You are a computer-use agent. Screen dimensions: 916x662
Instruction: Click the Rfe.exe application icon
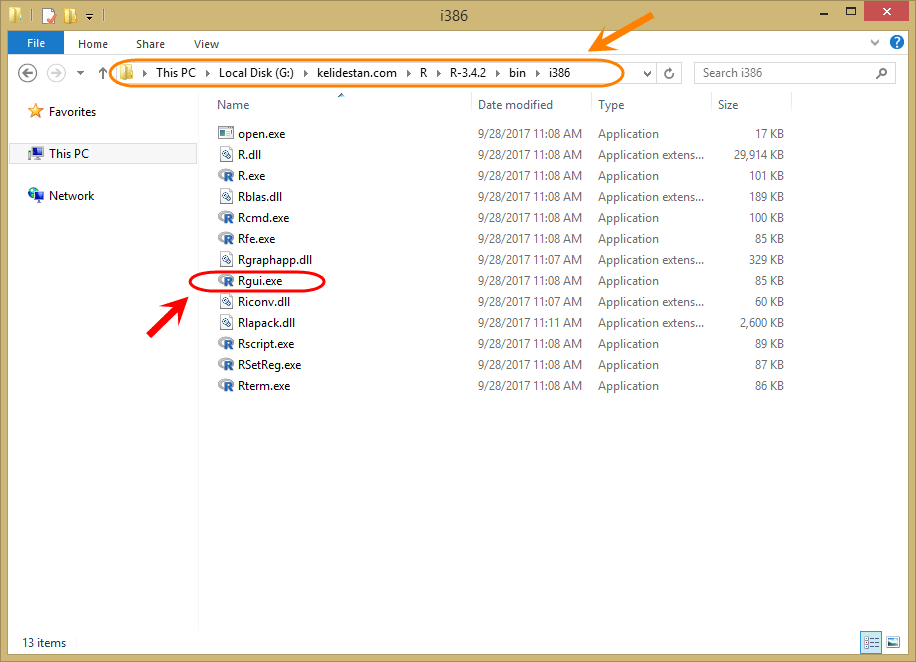[226, 238]
